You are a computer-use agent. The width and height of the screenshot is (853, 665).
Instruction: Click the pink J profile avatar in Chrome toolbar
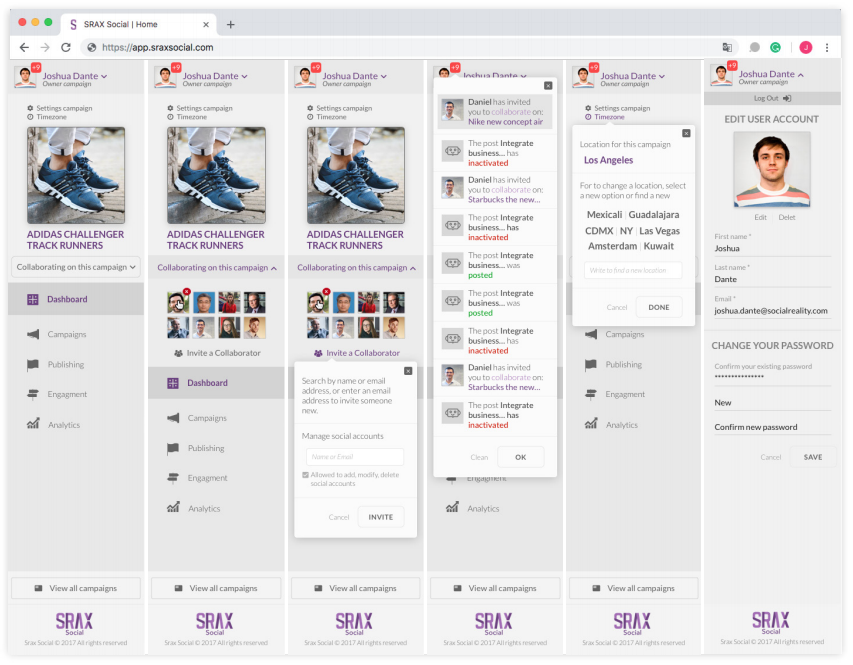(806, 48)
